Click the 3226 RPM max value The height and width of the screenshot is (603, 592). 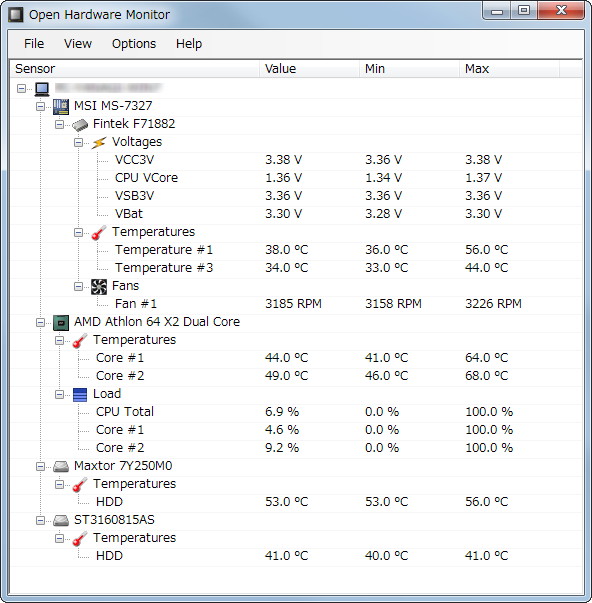[x=494, y=304]
